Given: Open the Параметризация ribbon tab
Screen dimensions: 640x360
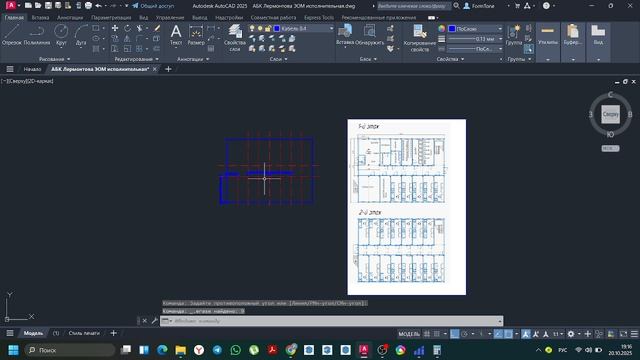Looking at the screenshot, I should [111, 18].
